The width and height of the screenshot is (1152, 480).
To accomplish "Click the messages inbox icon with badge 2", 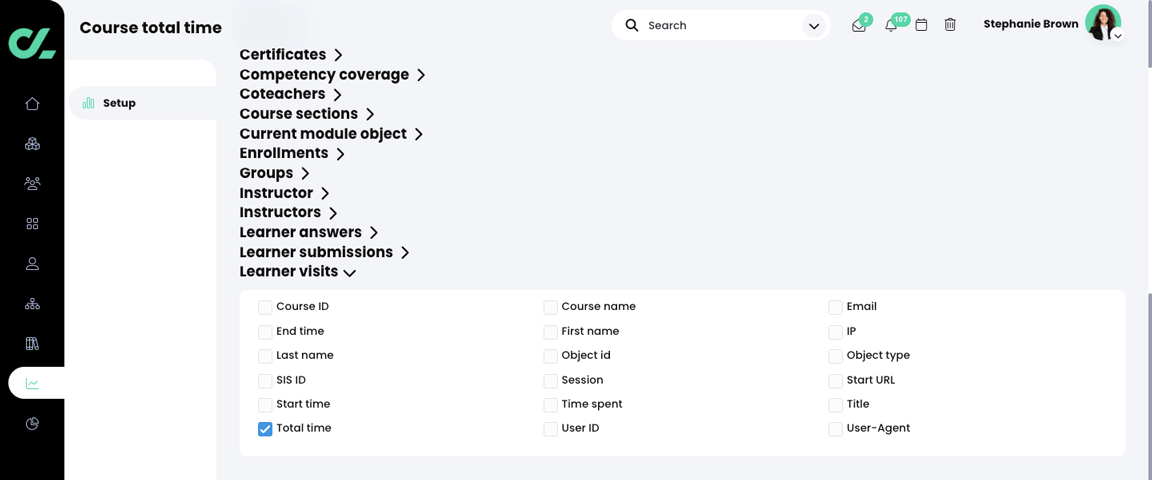I will tap(859, 26).
